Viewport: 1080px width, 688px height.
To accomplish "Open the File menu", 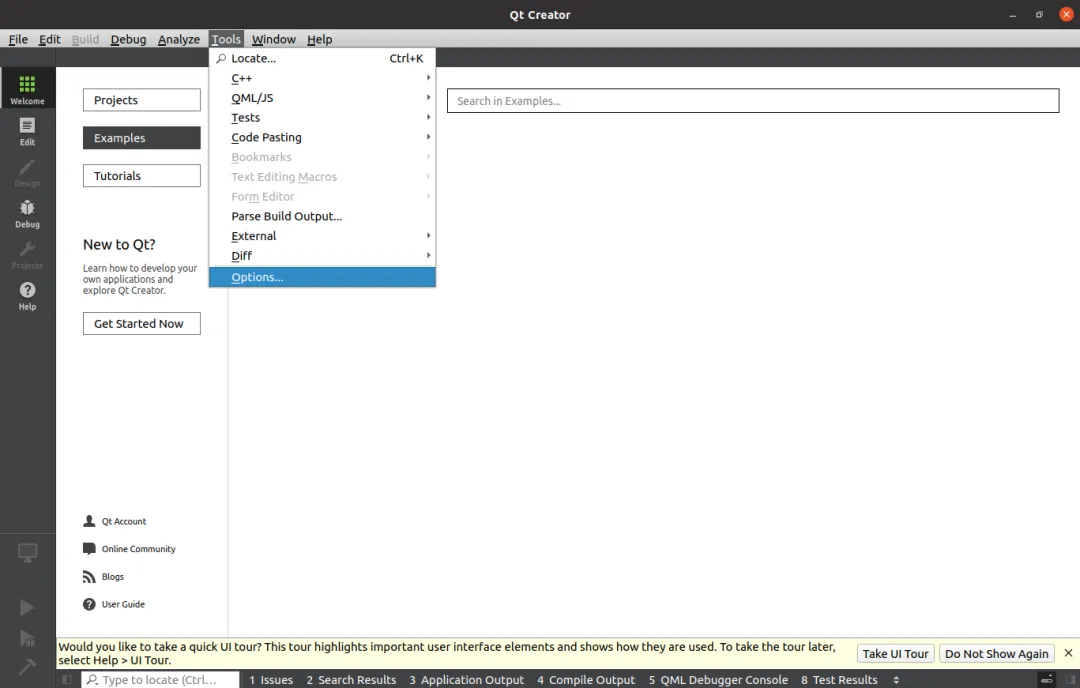I will 18,39.
